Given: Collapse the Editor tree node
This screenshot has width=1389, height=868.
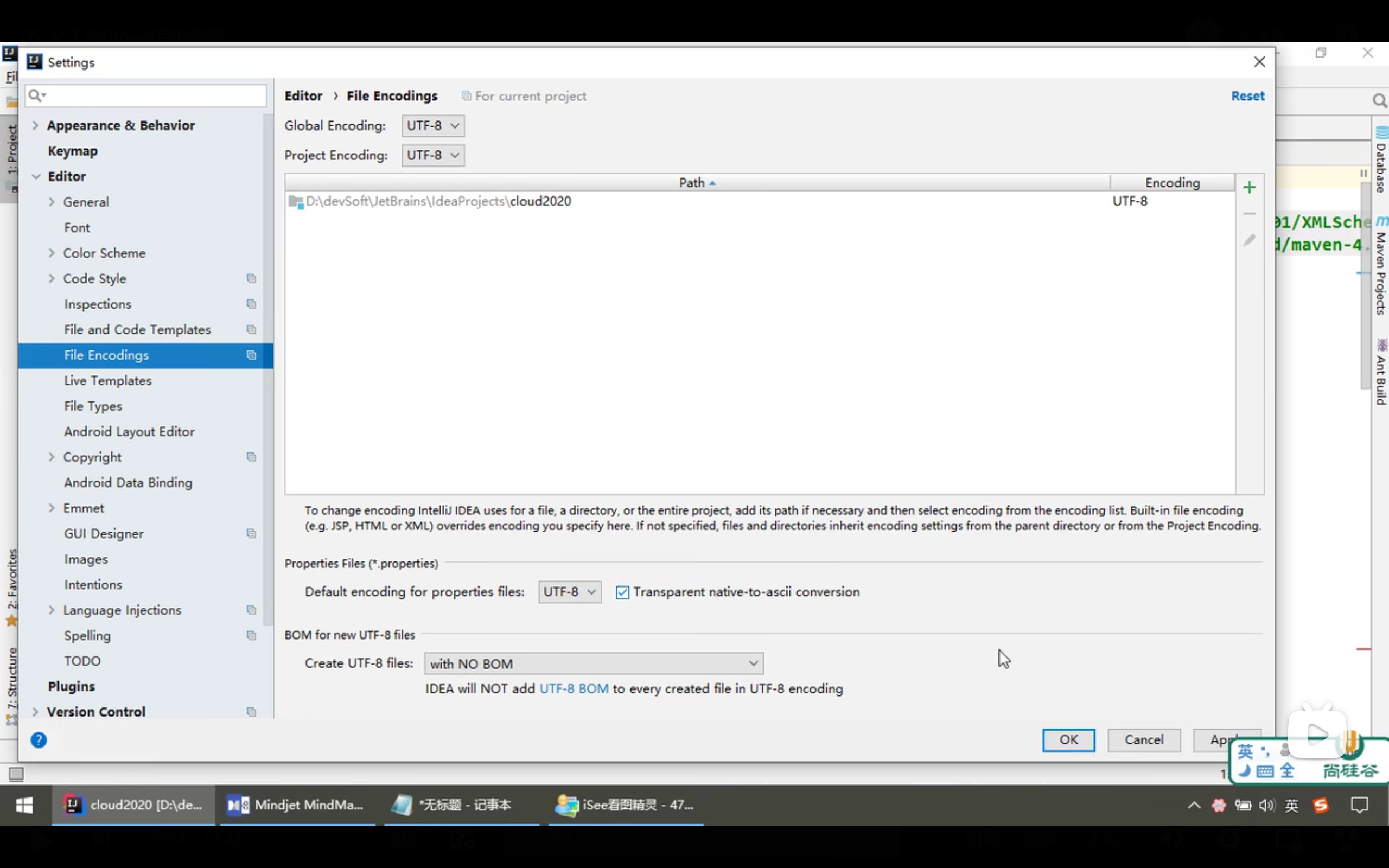Looking at the screenshot, I should (x=36, y=176).
